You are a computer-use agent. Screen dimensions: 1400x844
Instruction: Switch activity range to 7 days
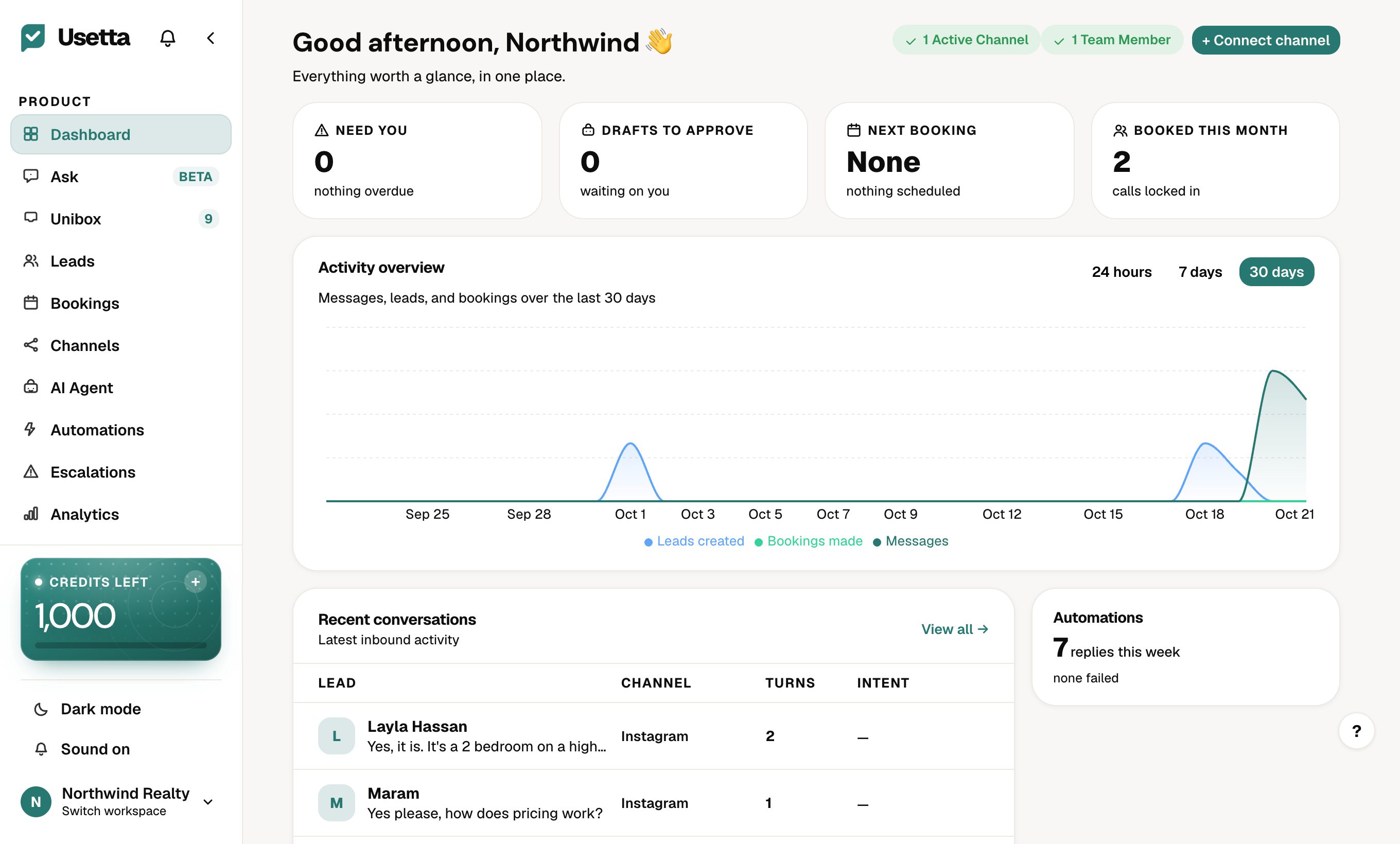(1200, 272)
